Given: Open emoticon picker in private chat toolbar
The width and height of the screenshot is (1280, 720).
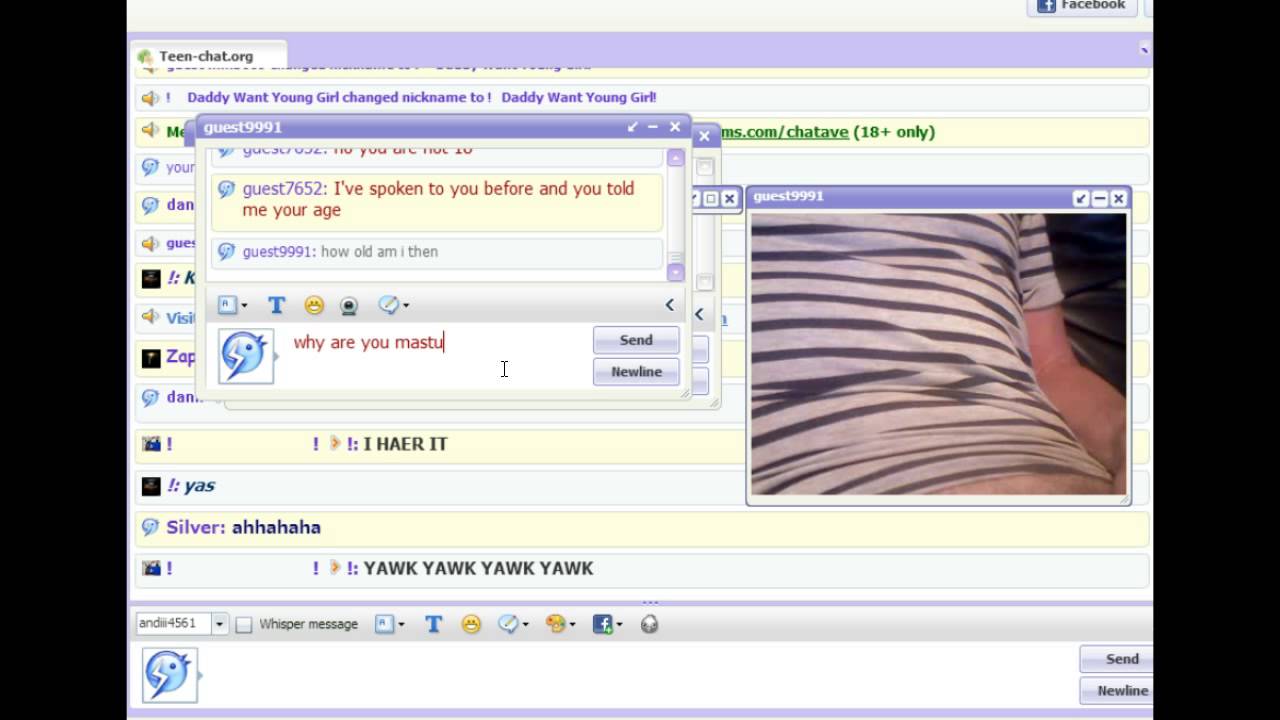Looking at the screenshot, I should coord(314,306).
